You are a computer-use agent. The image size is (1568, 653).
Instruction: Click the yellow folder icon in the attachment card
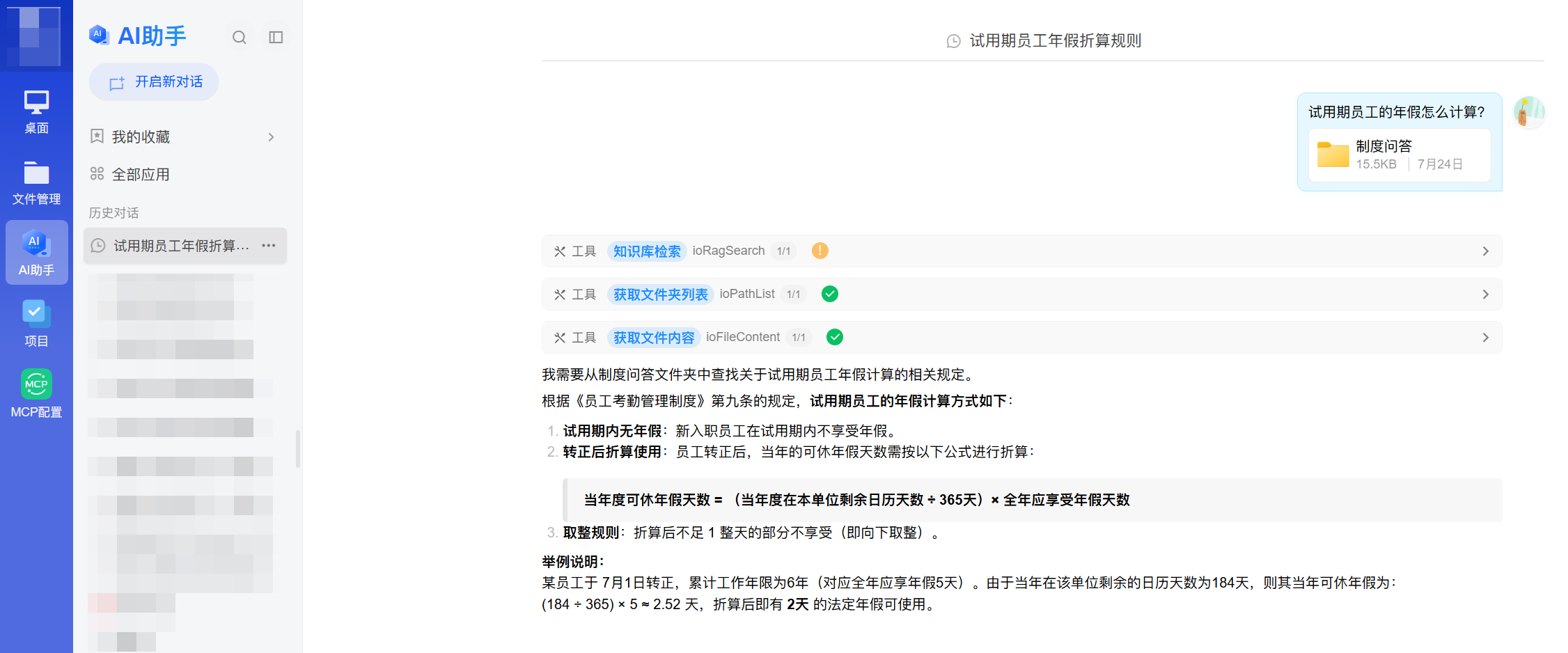pyautogui.click(x=1333, y=155)
